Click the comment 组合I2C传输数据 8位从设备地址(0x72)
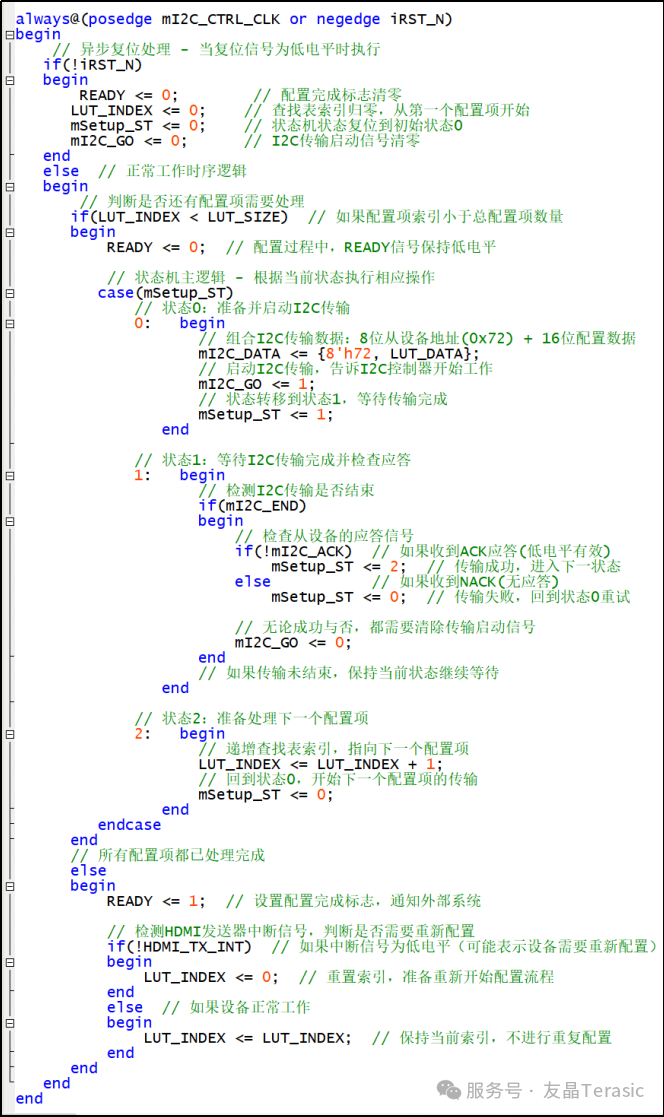Screen dimensions: 664x1117 [x=417, y=338]
